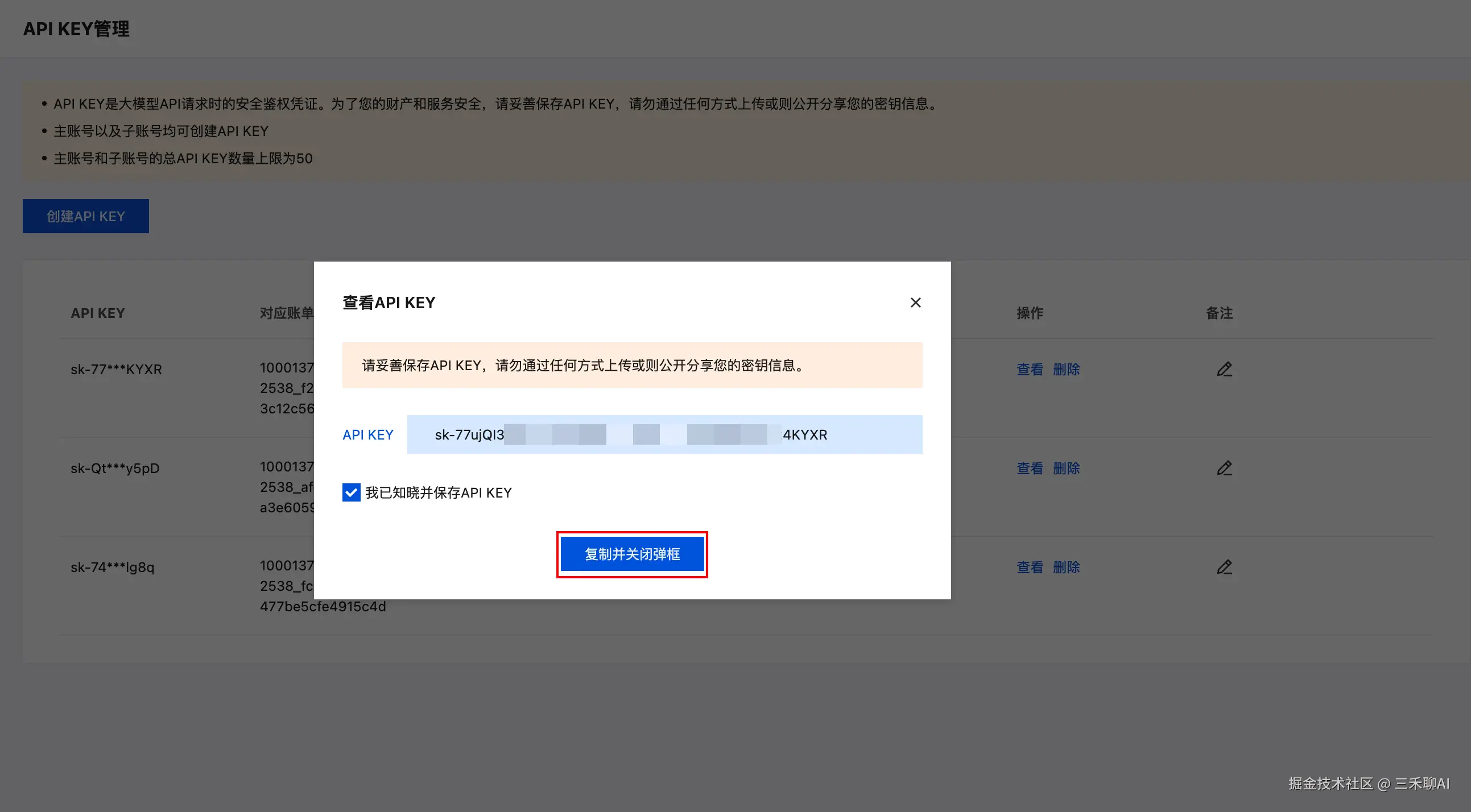Click the sk-77***KYXR key entry
The height and width of the screenshot is (812, 1471).
(x=116, y=370)
